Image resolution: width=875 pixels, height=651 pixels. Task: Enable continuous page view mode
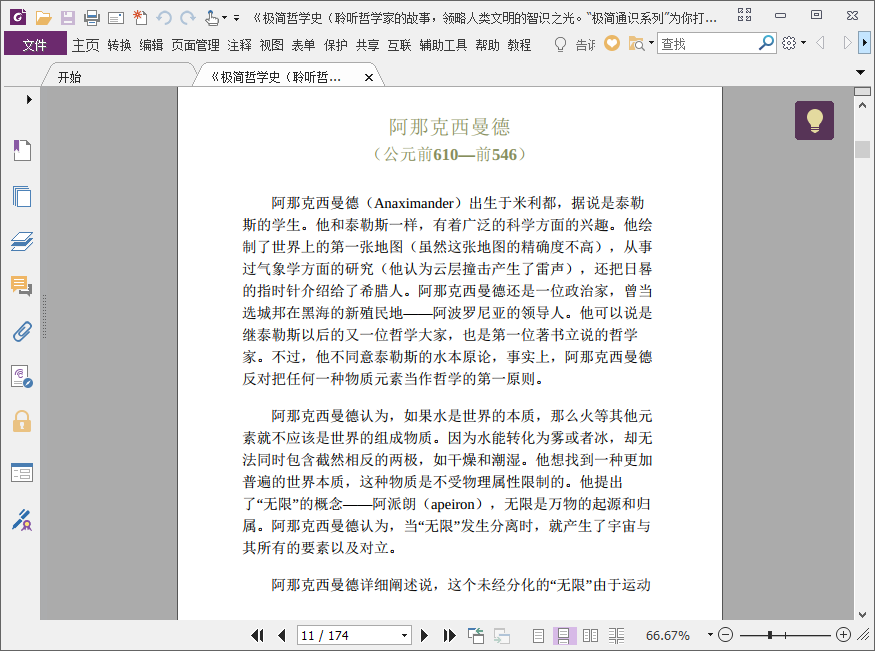click(564, 635)
